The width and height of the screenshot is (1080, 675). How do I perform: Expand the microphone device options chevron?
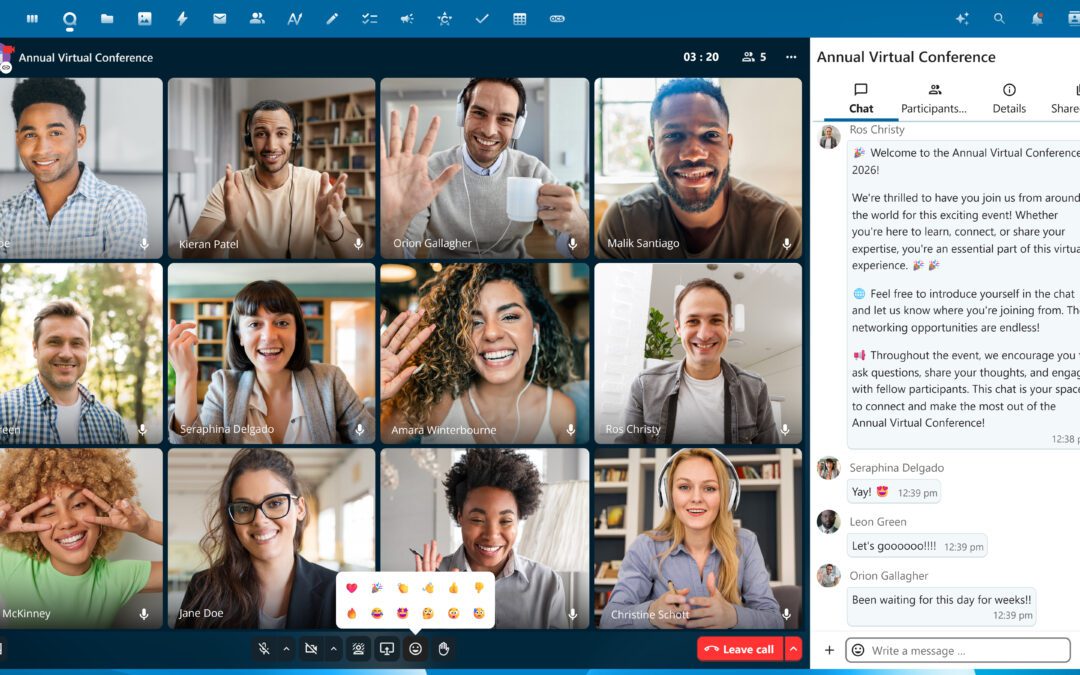click(286, 648)
